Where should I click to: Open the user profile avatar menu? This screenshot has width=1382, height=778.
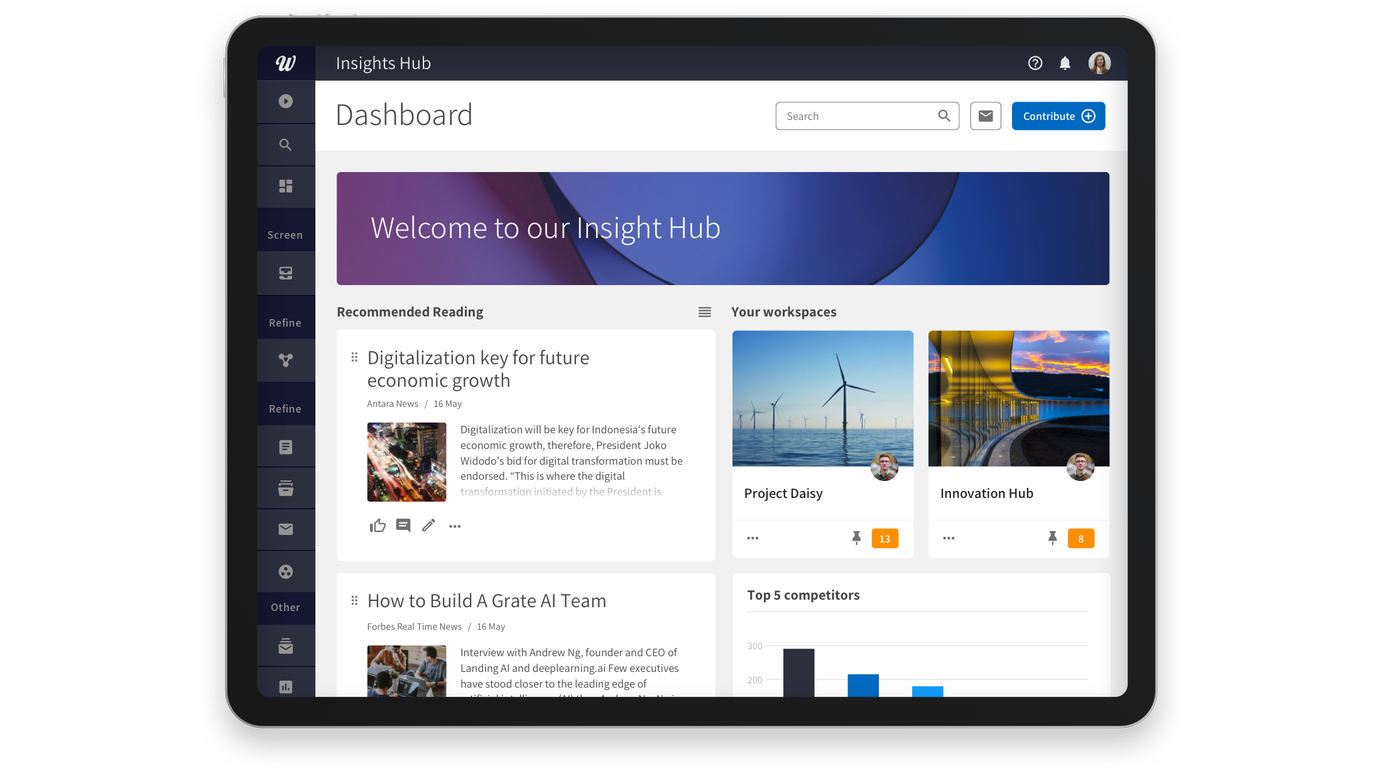[1099, 63]
